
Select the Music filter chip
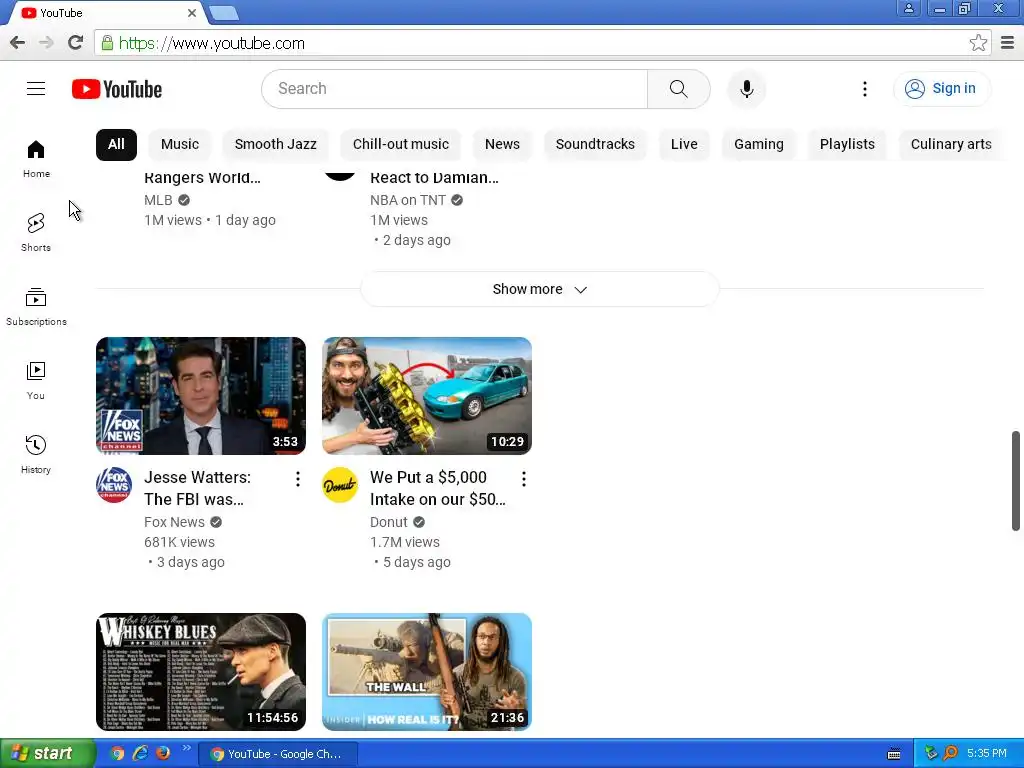coord(180,144)
